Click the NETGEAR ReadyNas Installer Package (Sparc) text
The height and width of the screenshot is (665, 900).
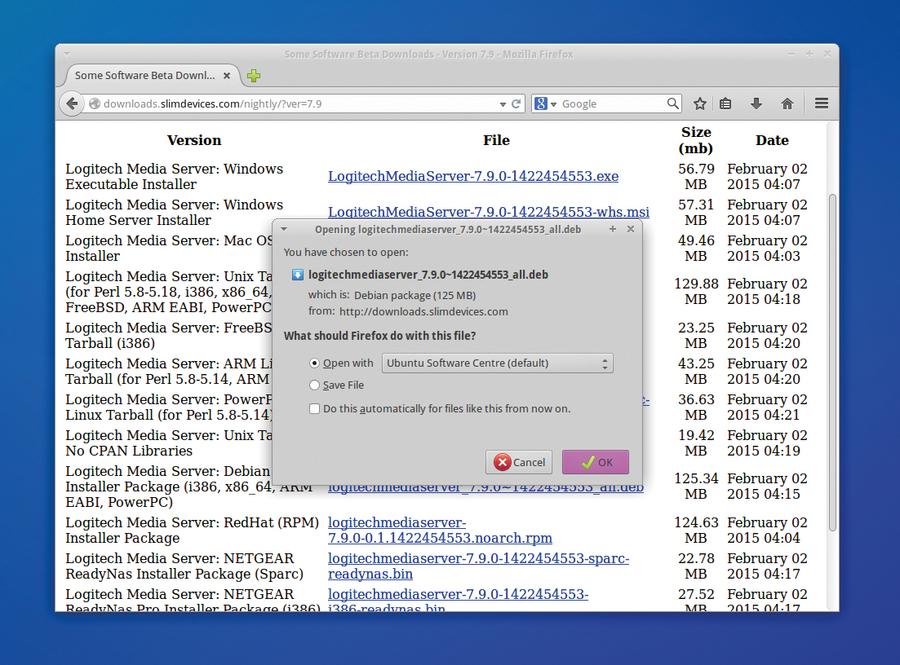click(x=184, y=566)
